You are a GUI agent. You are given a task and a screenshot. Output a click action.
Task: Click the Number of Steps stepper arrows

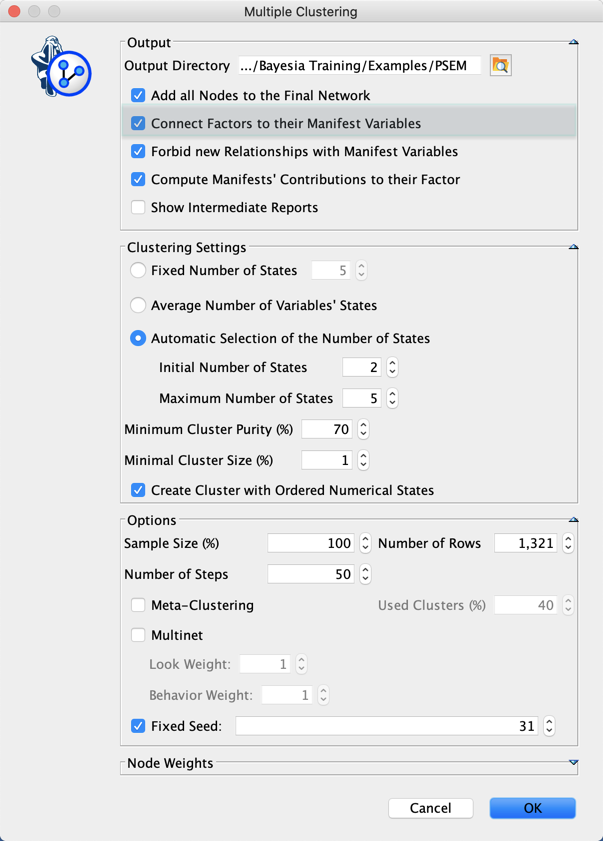click(365, 574)
